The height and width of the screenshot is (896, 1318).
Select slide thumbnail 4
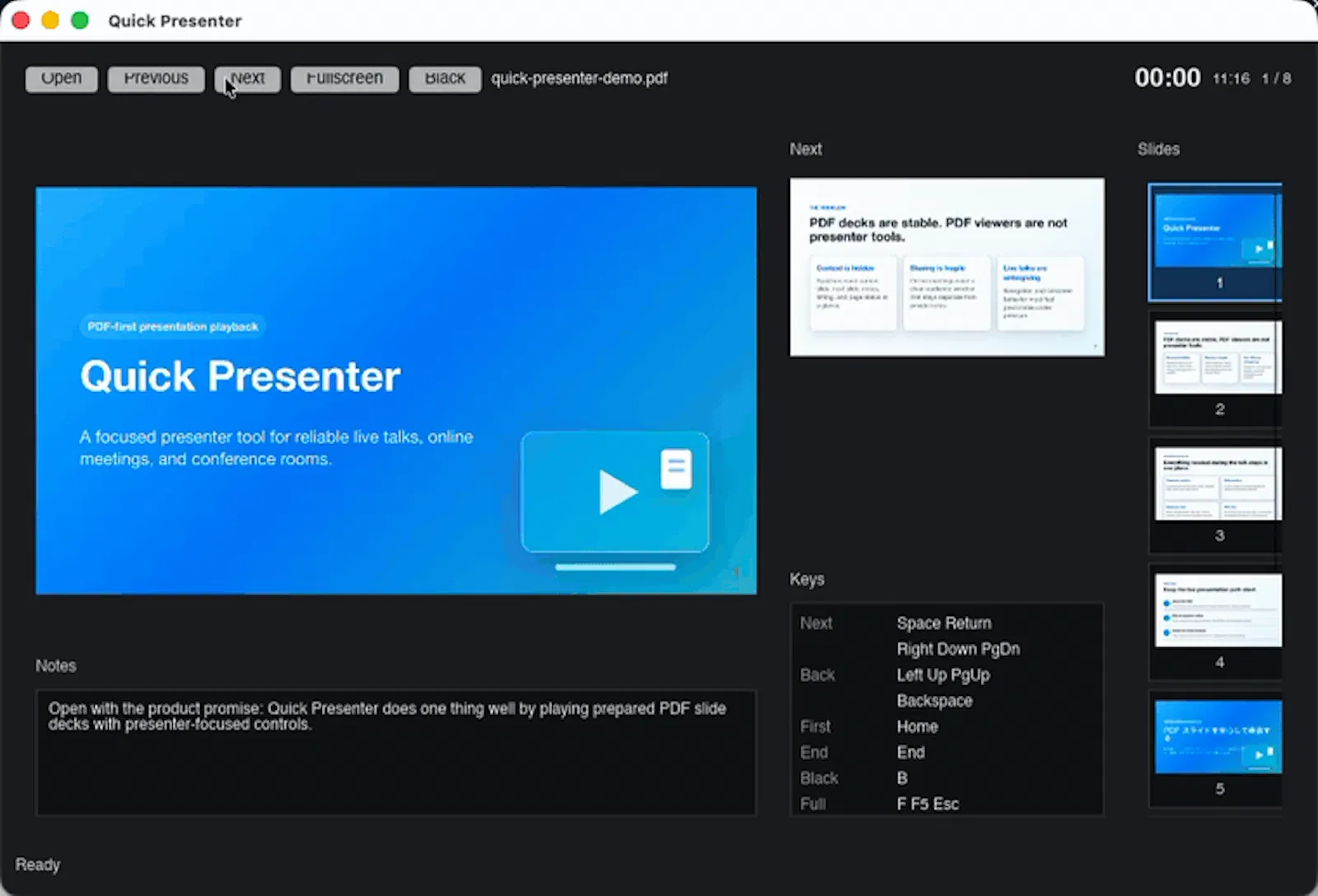1216,622
